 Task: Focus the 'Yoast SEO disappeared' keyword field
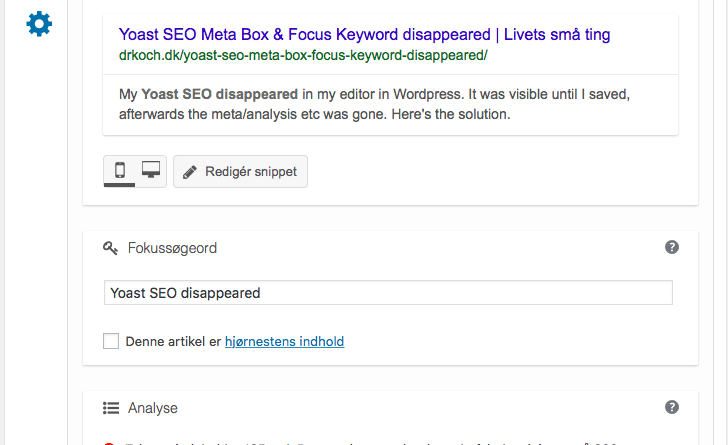point(388,293)
